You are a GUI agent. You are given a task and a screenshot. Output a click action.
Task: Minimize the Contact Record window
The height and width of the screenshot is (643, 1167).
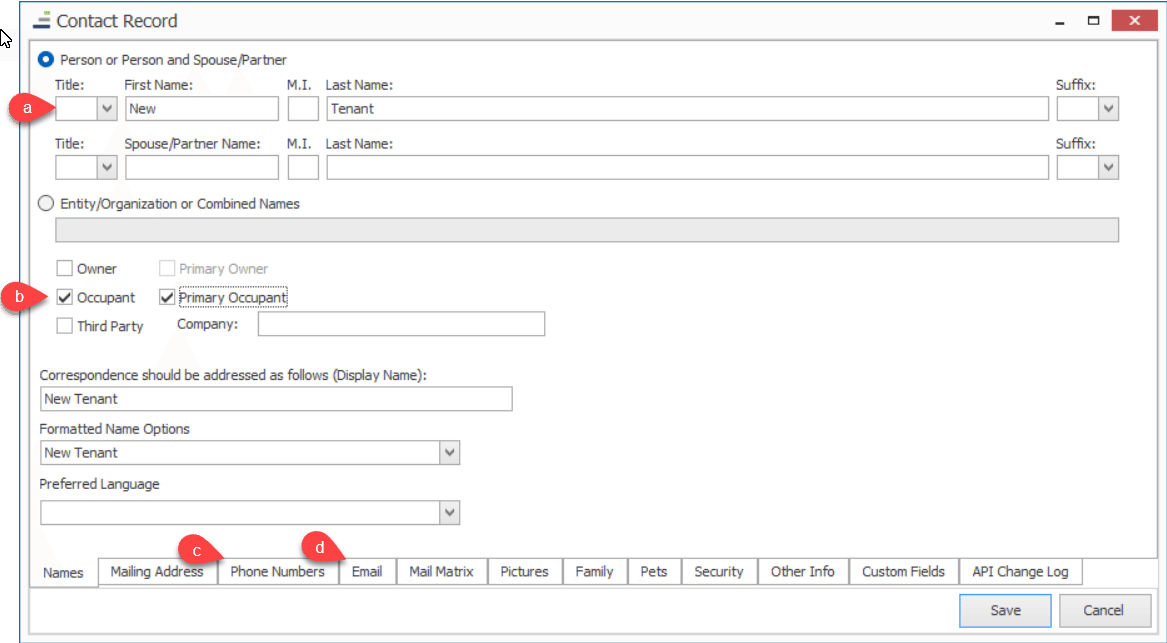[x=1060, y=21]
